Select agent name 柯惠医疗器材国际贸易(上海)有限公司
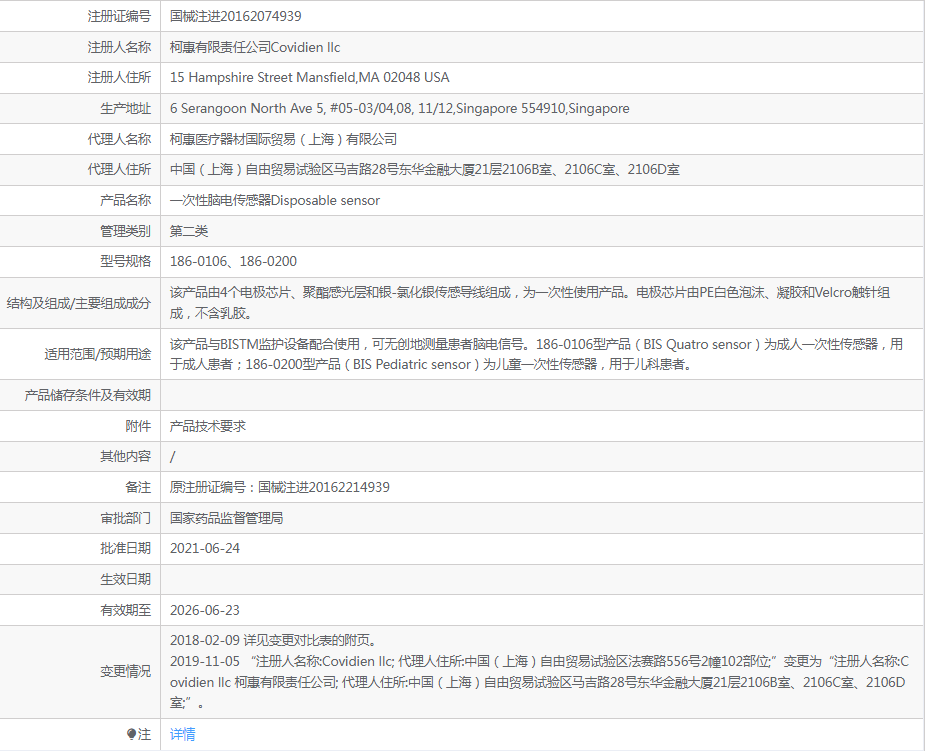This screenshot has width=927, height=751. tap(283, 139)
